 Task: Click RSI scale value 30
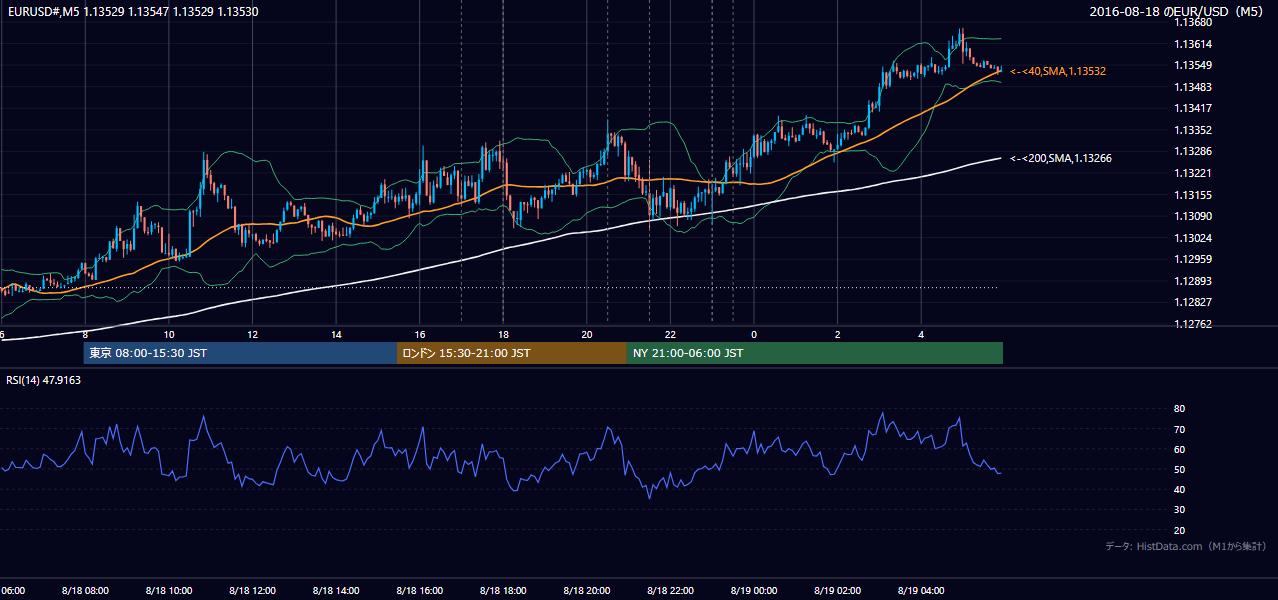point(1179,510)
